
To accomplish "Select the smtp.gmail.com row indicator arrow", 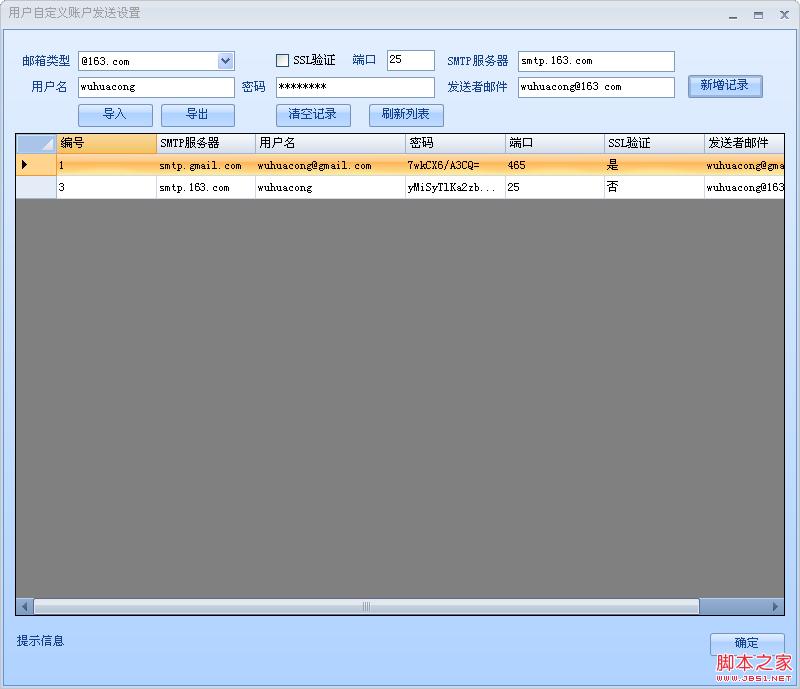I will 25,165.
